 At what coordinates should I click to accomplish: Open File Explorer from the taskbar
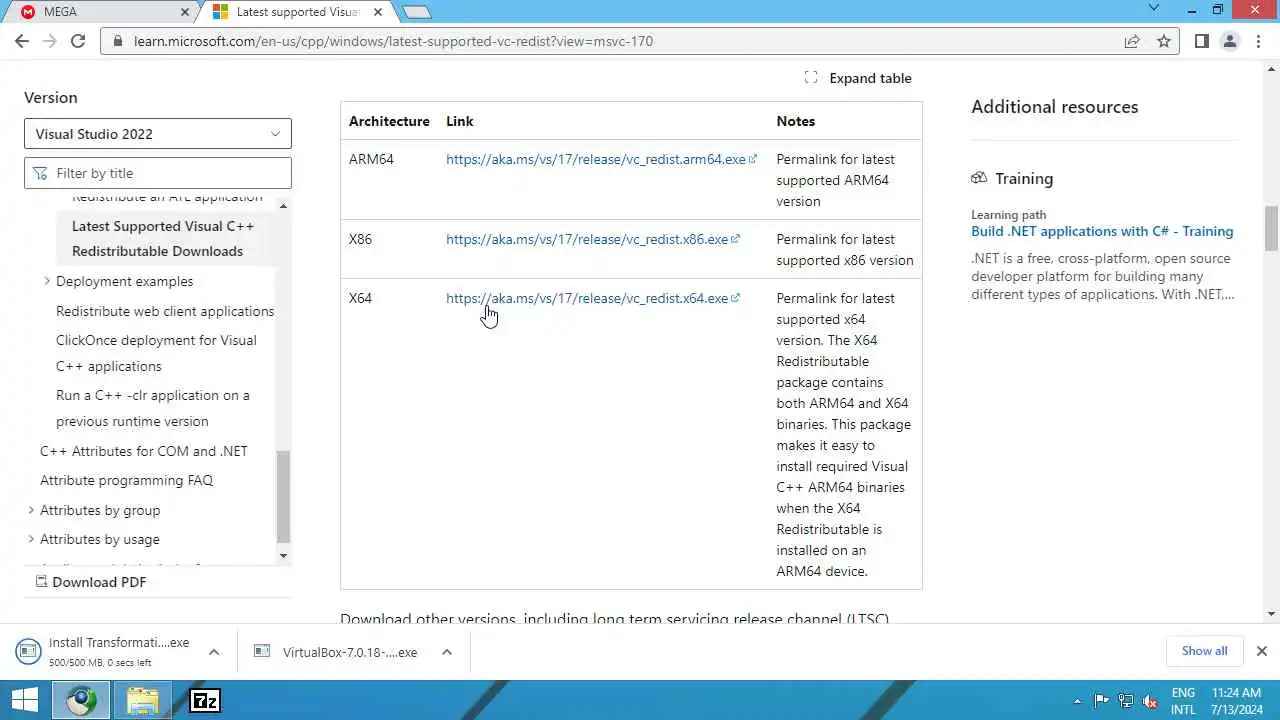click(143, 700)
